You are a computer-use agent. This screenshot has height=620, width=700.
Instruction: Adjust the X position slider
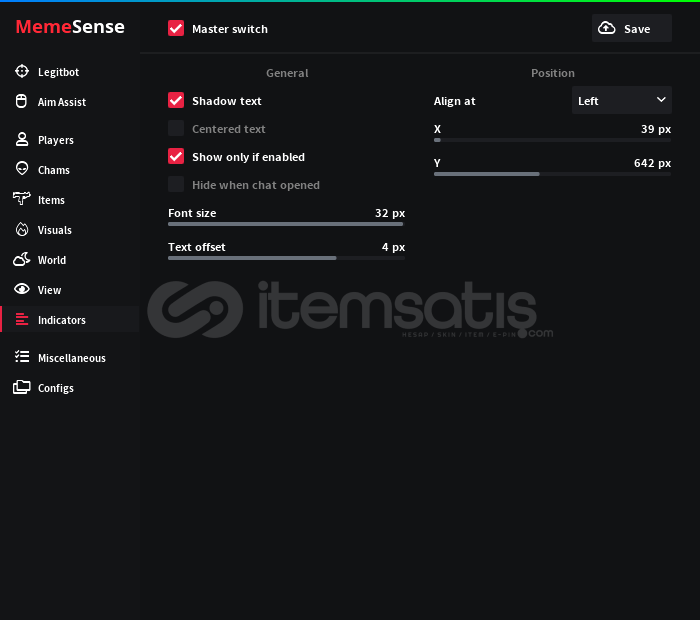552,140
